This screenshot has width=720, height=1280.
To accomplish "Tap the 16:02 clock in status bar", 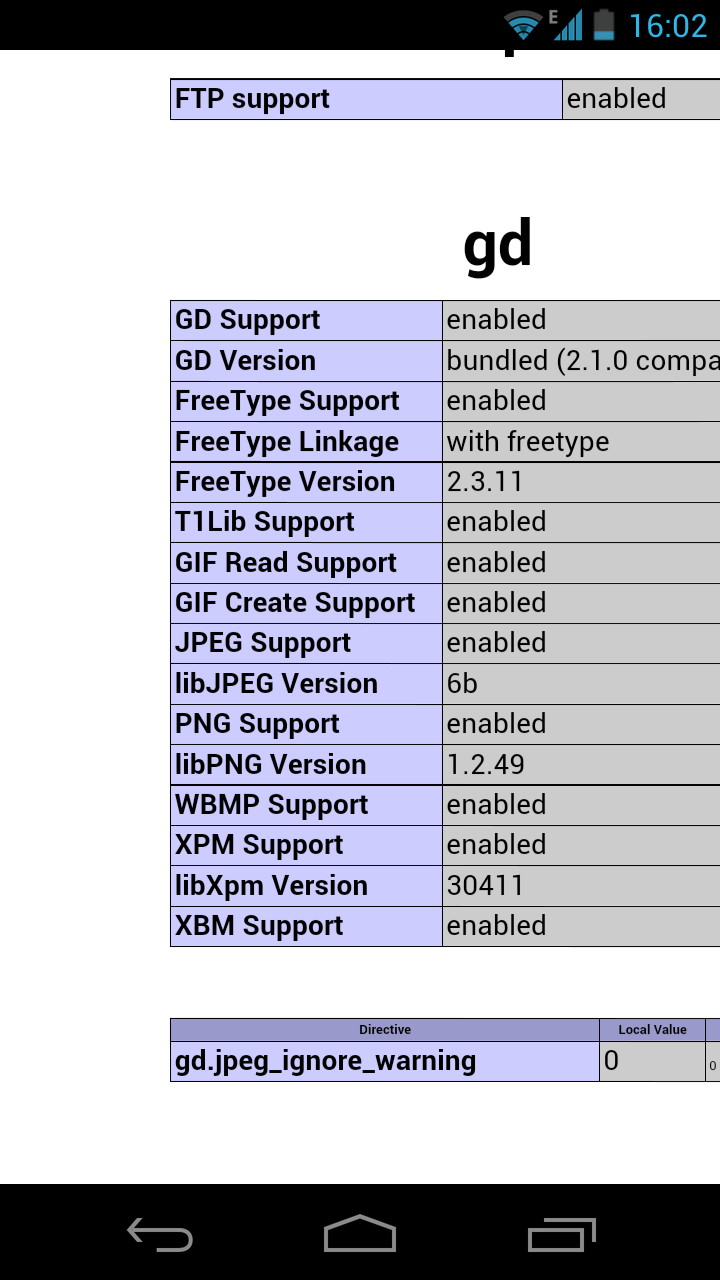I will [667, 25].
